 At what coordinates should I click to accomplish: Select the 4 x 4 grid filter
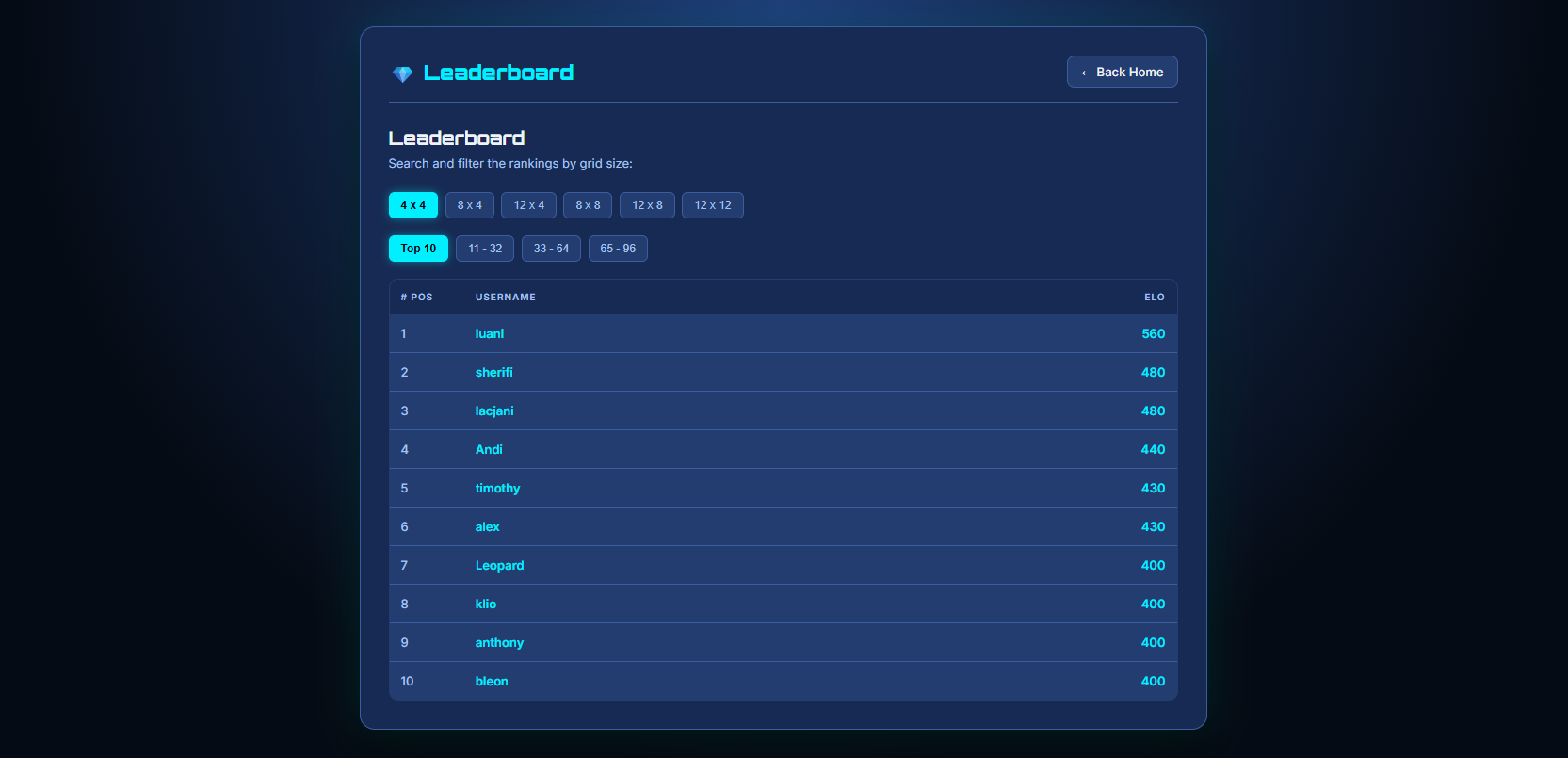click(412, 205)
